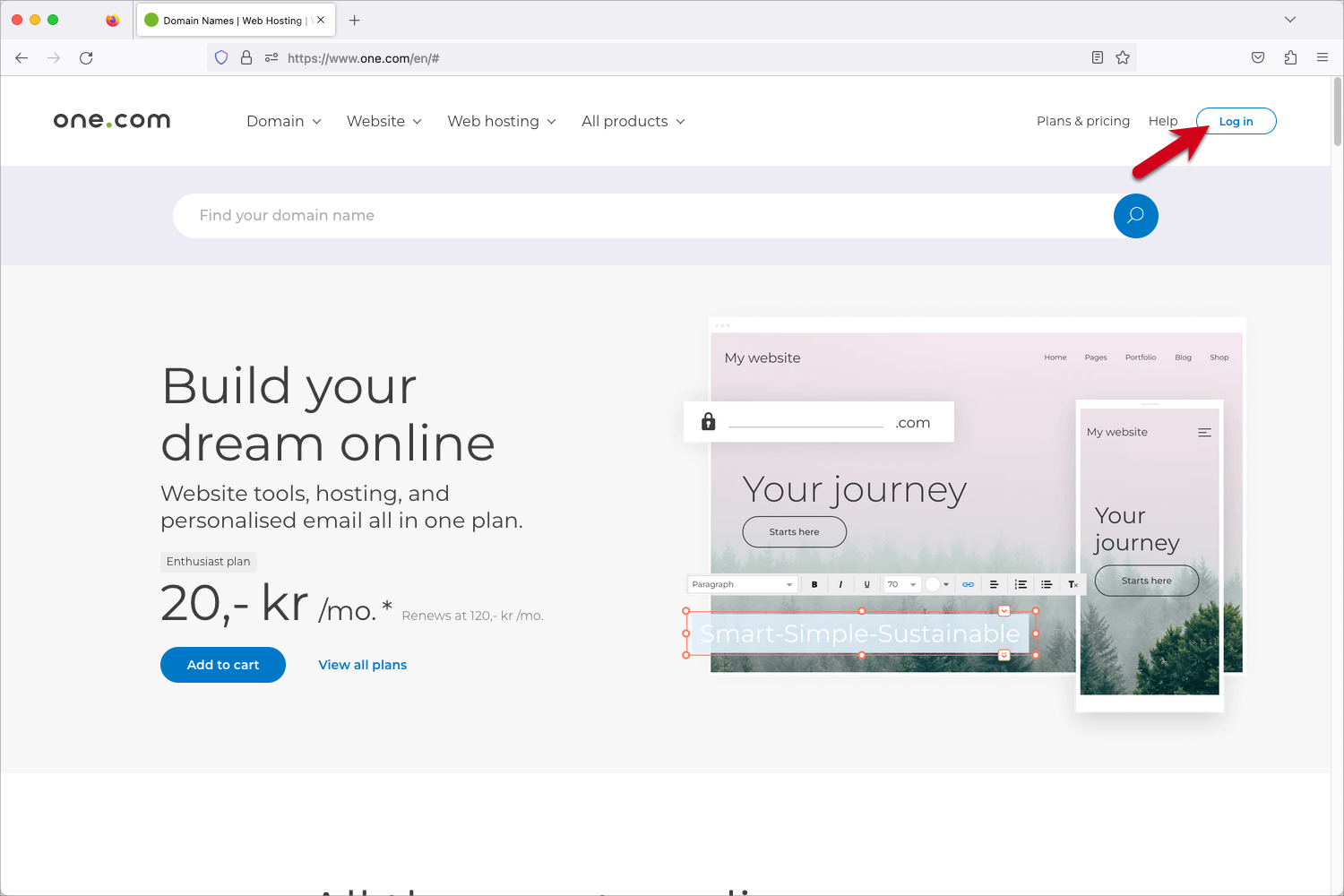1344x896 pixels.
Task: Bookmark this page with the star icon
Action: 1123,57
